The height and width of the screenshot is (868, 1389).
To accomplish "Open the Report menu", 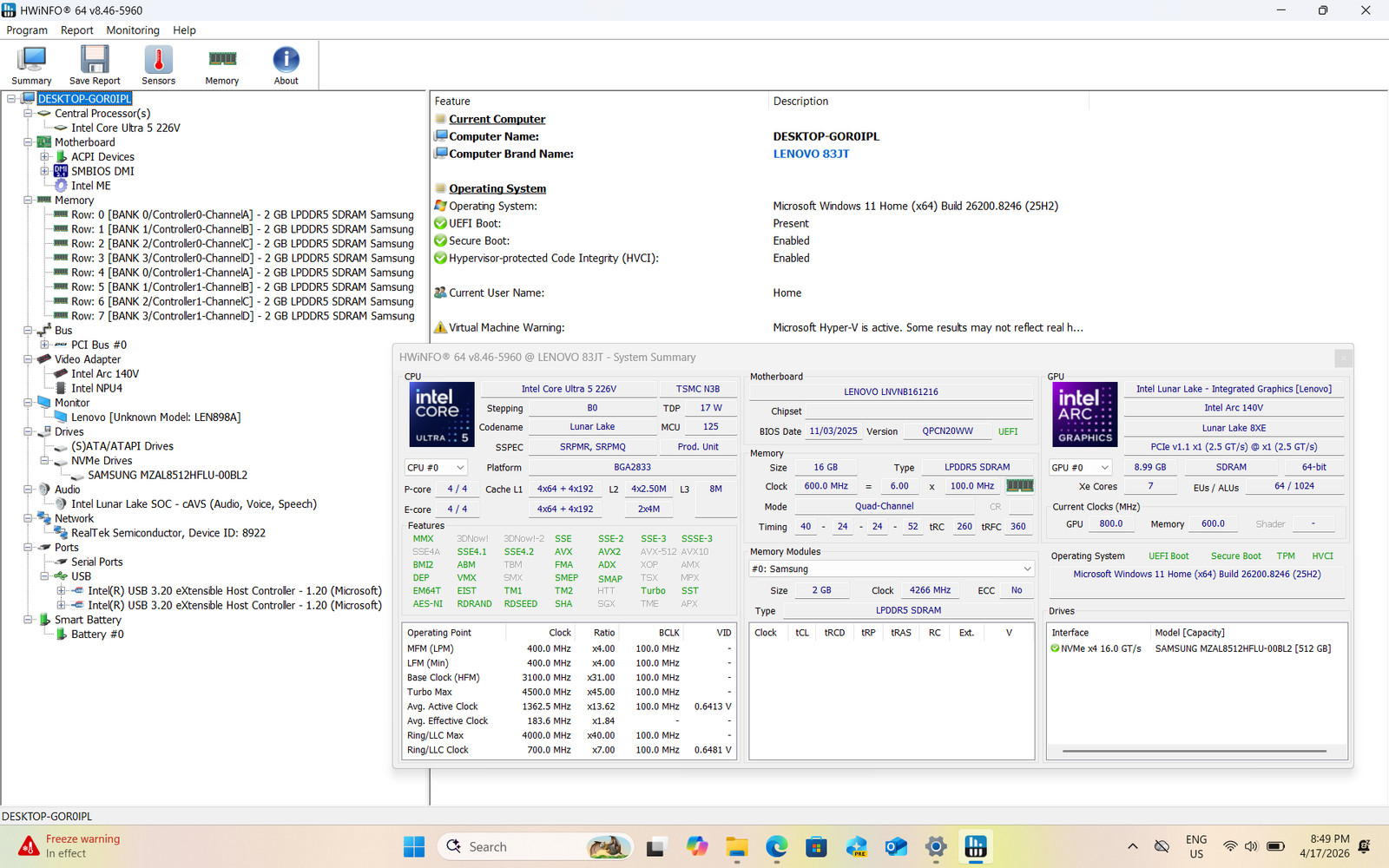I will pos(76,30).
